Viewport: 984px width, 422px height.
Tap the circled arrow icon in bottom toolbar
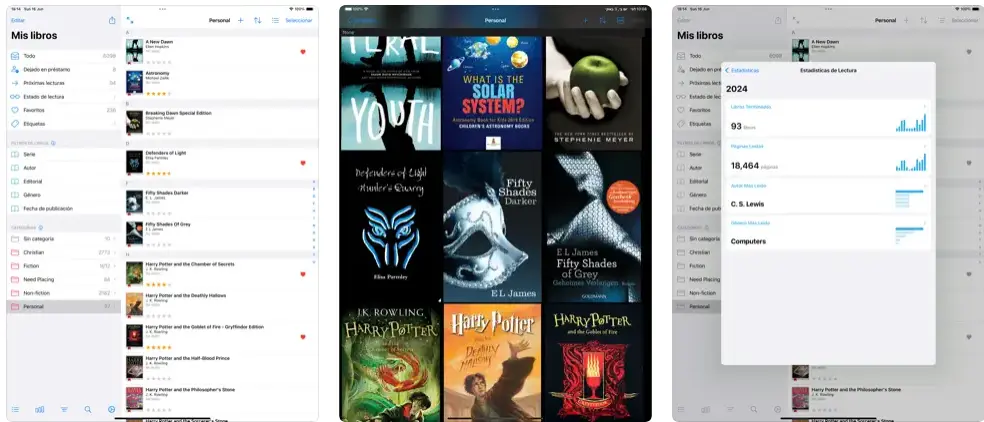[x=112, y=409]
